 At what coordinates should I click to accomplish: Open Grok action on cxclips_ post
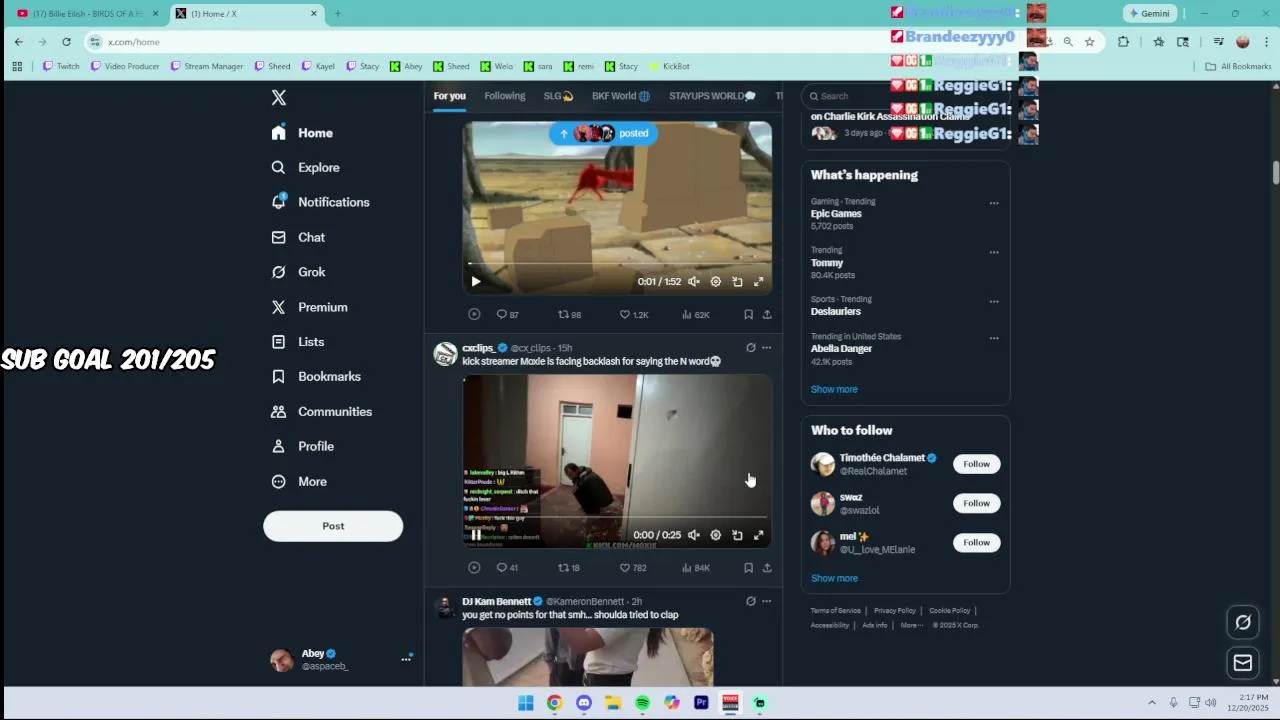coord(751,348)
